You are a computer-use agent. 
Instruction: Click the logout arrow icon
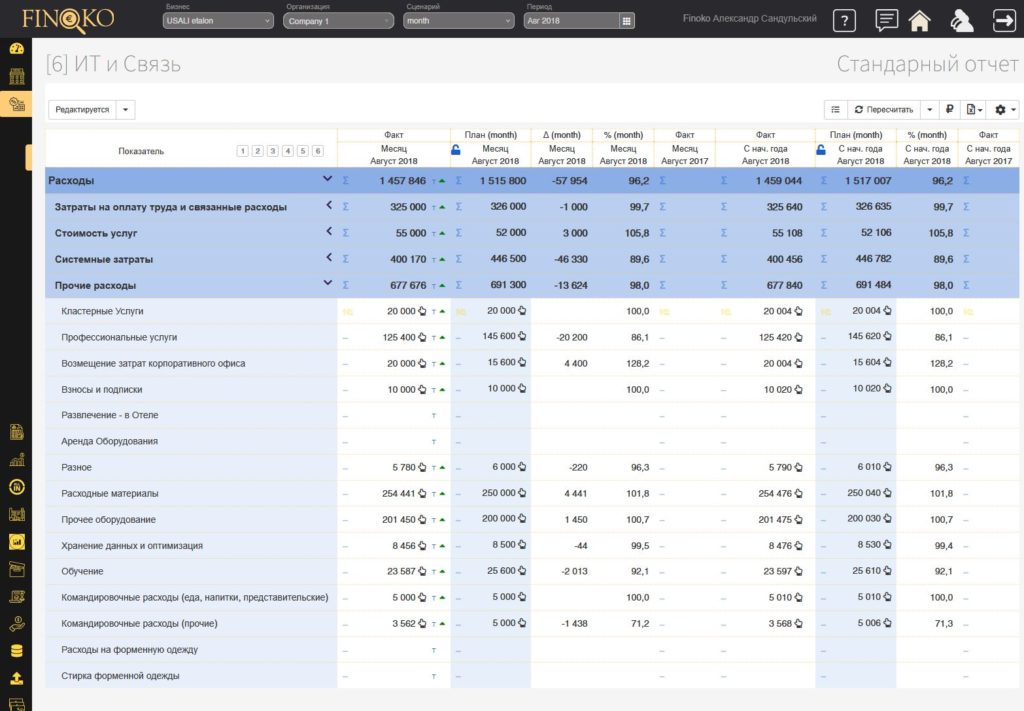pyautogui.click(x=1002, y=20)
